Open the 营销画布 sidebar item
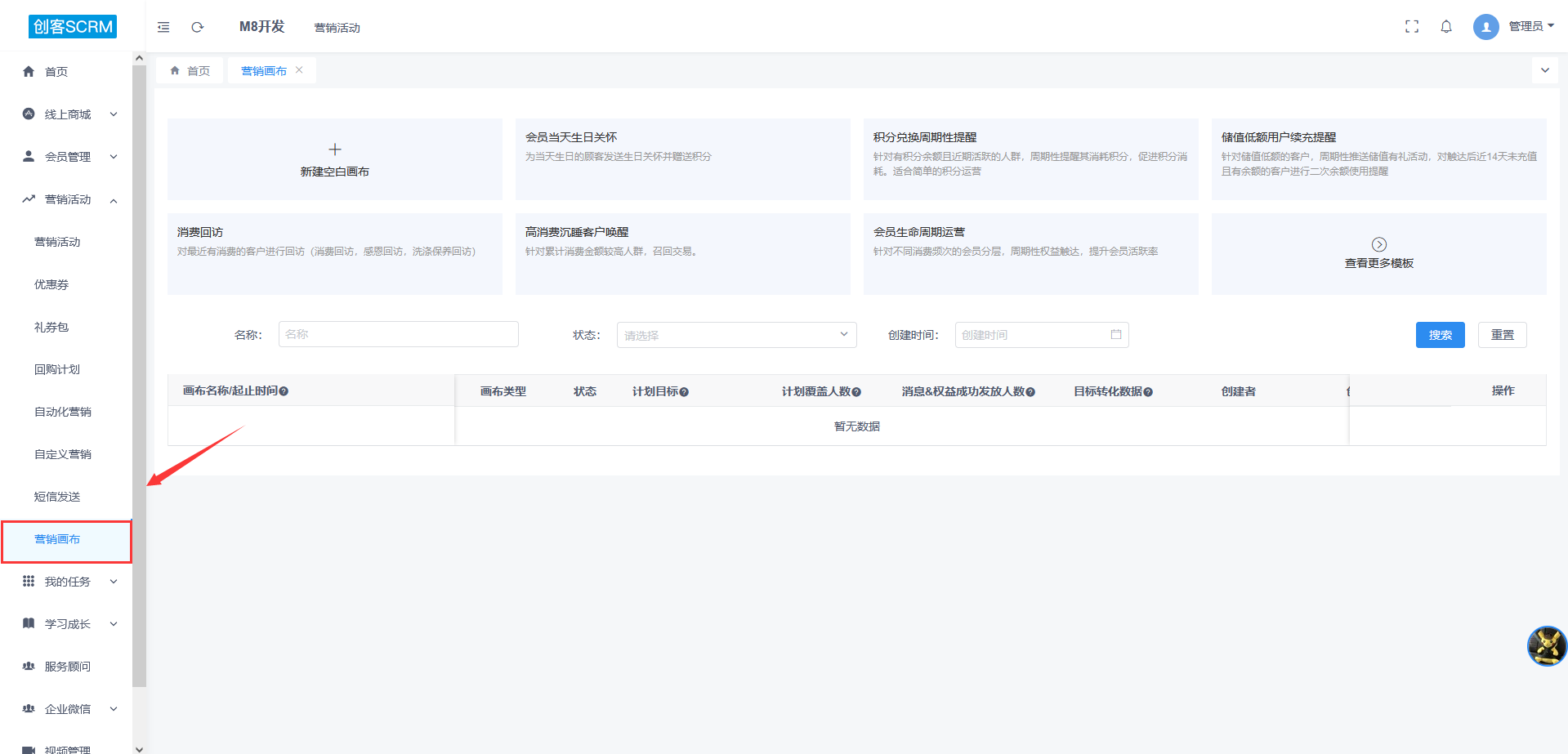The image size is (1568, 754). (66, 541)
